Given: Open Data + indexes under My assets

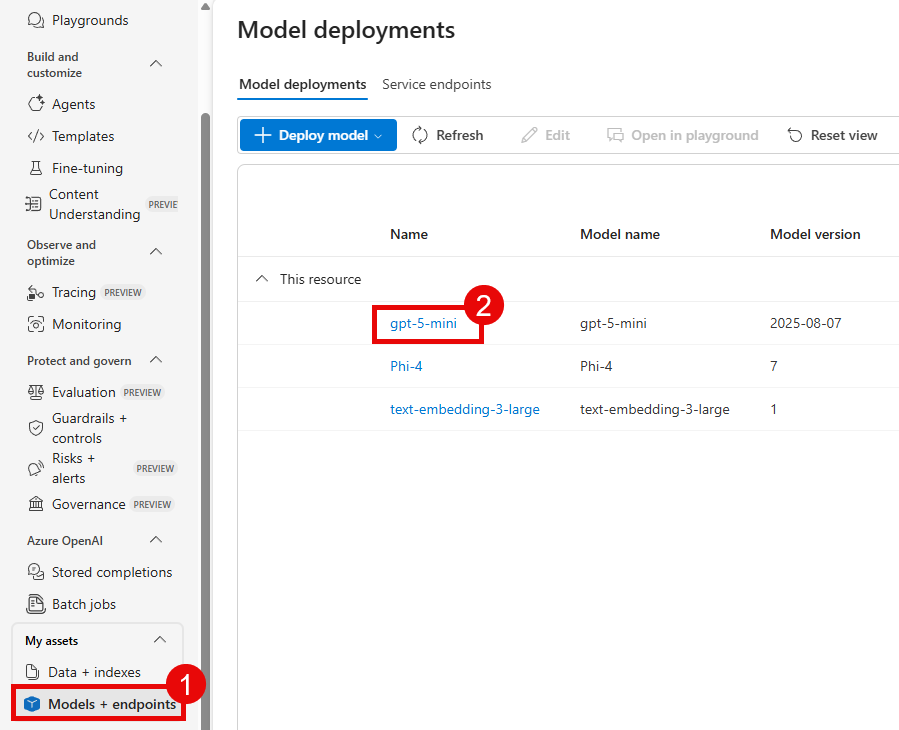Looking at the screenshot, I should (98, 671).
